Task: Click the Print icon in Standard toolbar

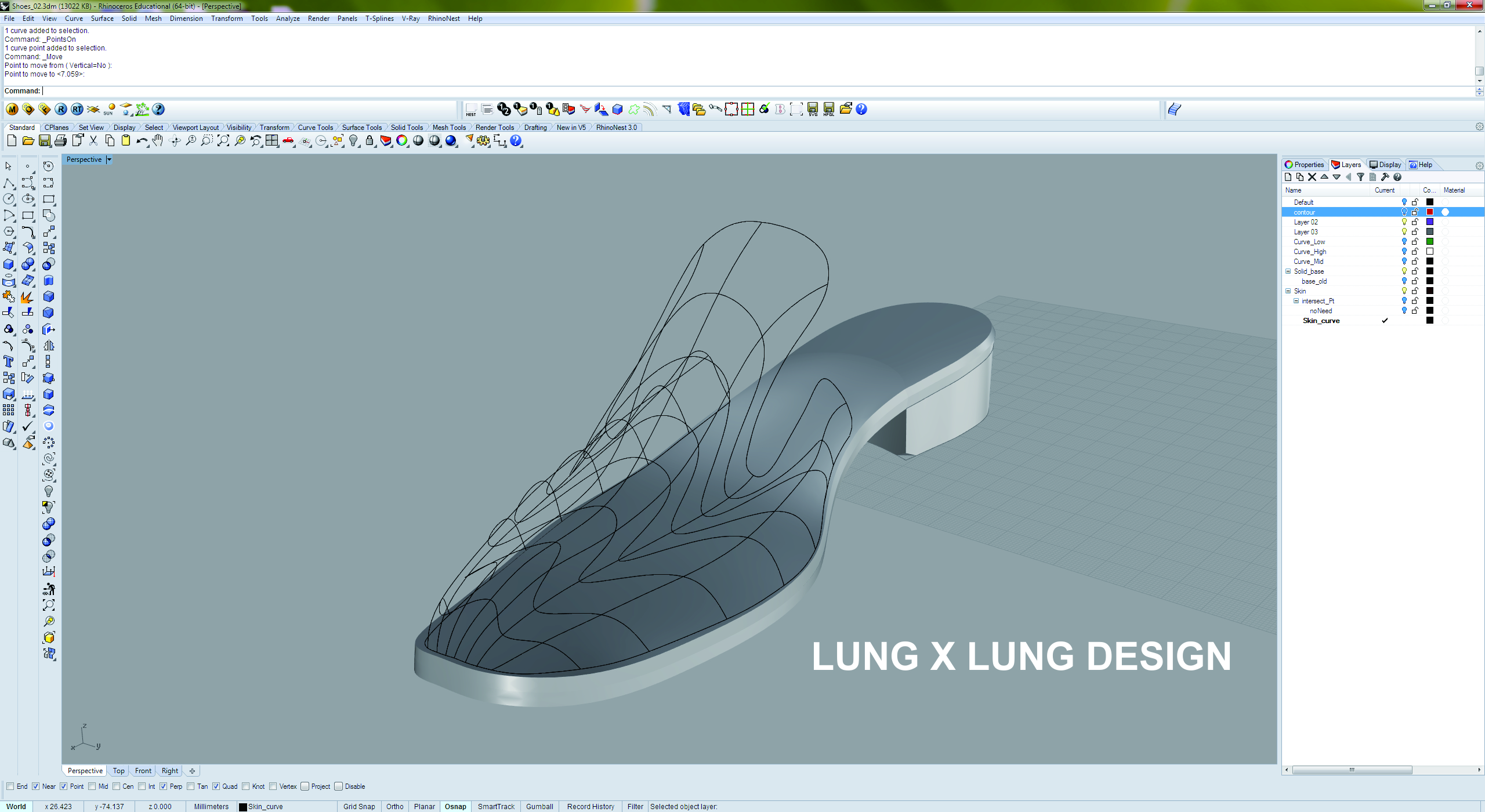Action: click(60, 141)
